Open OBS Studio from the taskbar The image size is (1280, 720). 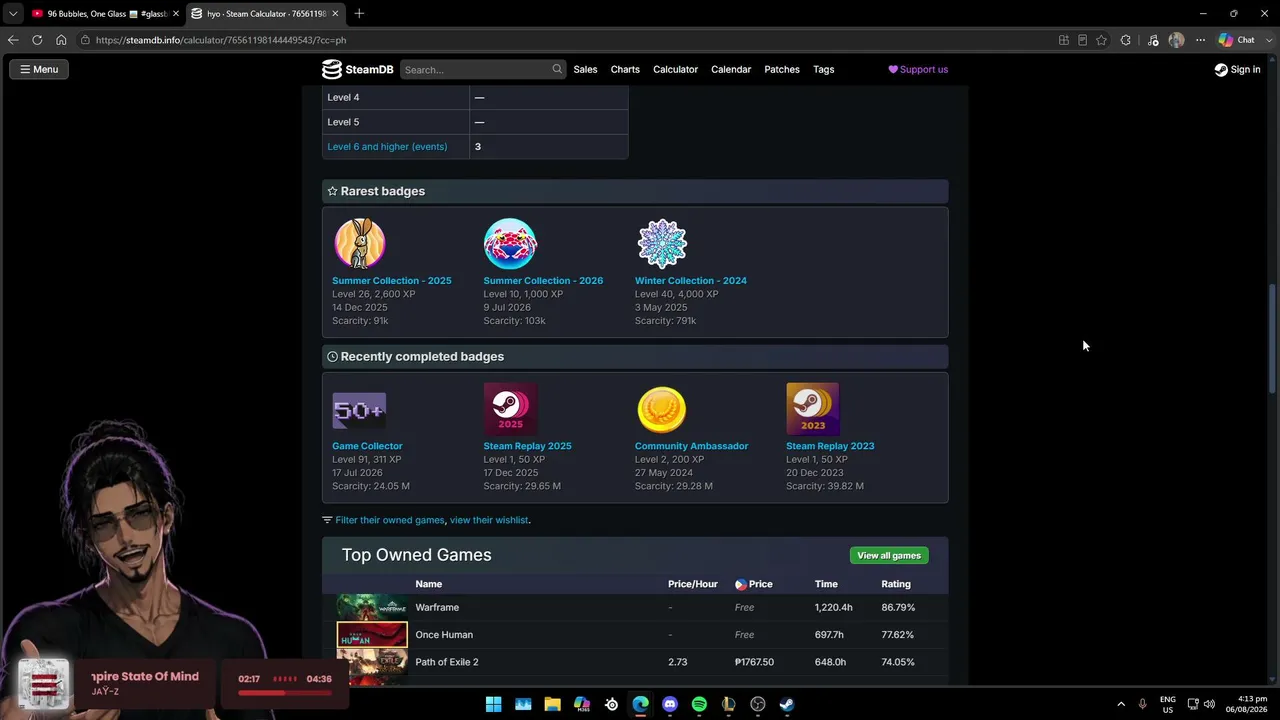tap(758, 704)
